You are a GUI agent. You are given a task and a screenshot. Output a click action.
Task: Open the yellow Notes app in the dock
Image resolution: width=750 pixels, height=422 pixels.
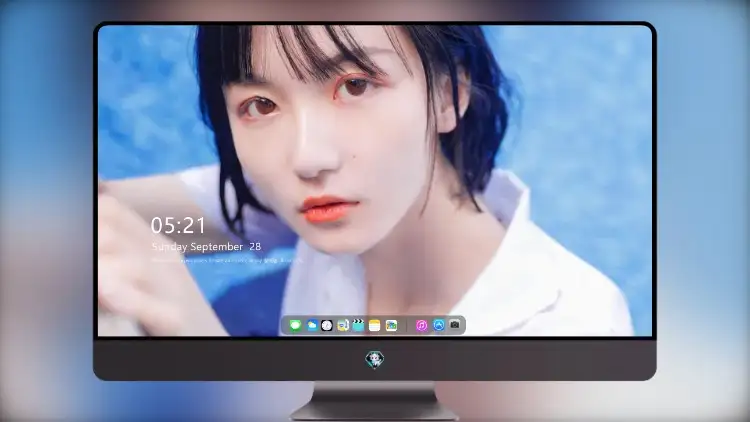pos(375,325)
